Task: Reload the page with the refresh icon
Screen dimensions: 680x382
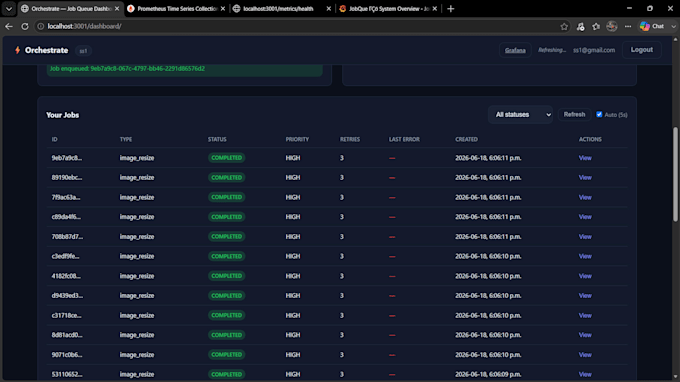Action: (25, 26)
